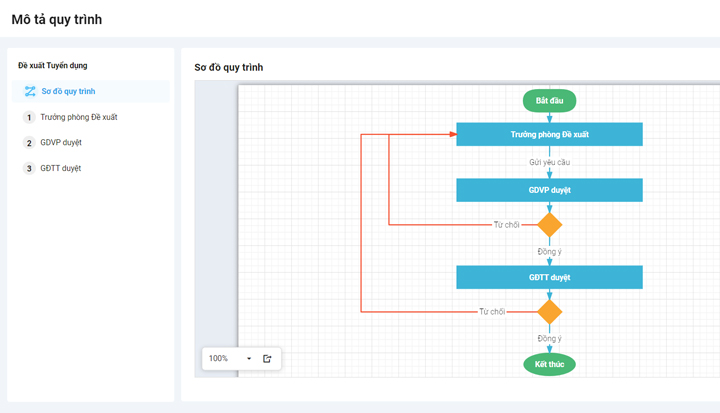720x413 pixels.
Task: Click the export diagram icon
Action: pyautogui.click(x=267, y=358)
